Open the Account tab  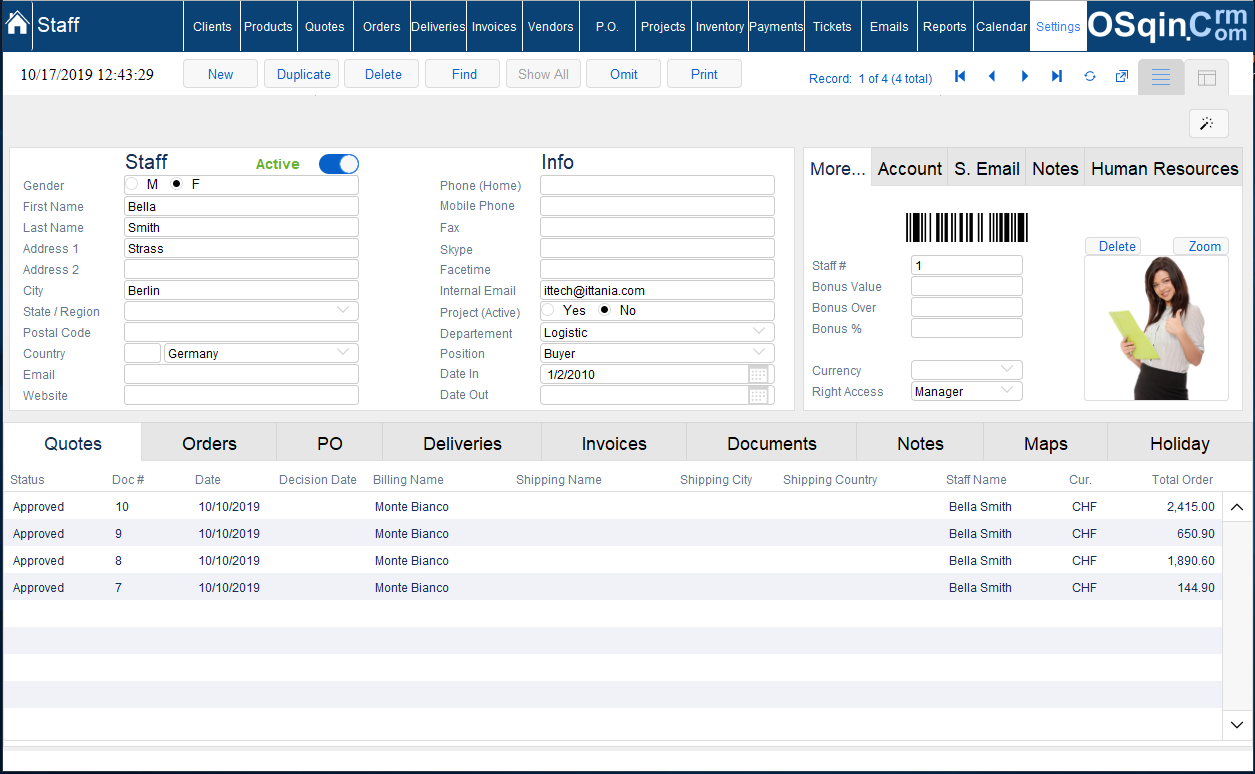click(910, 168)
